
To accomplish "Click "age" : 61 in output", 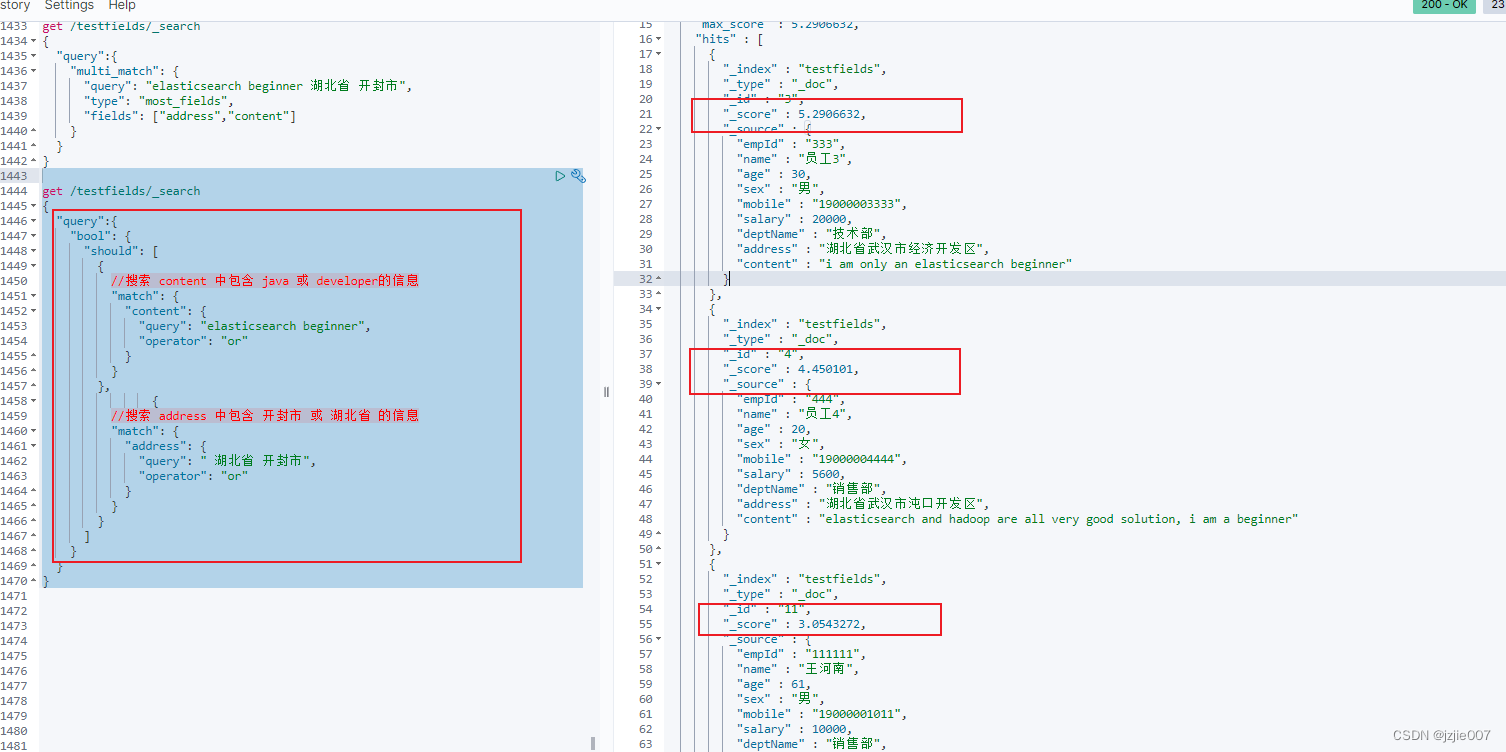I will pos(775,684).
